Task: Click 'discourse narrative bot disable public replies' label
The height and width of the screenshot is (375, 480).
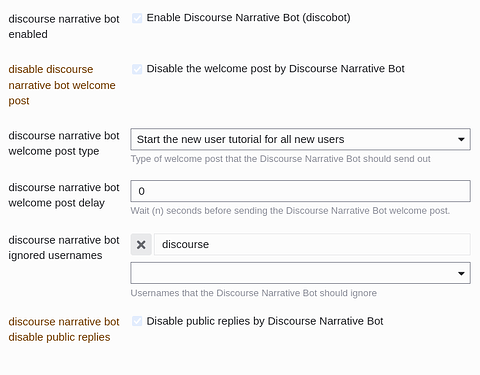Action: pos(64,329)
